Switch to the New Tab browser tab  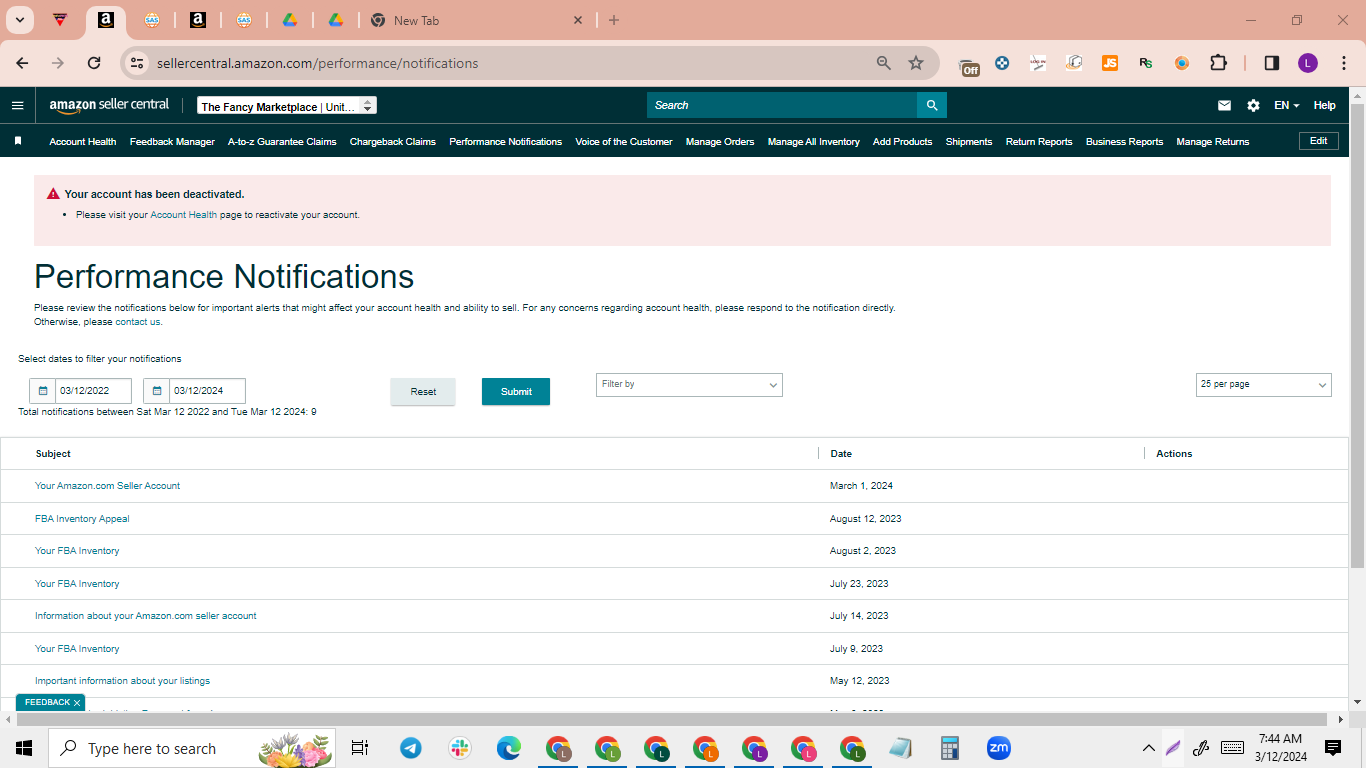tap(475, 20)
